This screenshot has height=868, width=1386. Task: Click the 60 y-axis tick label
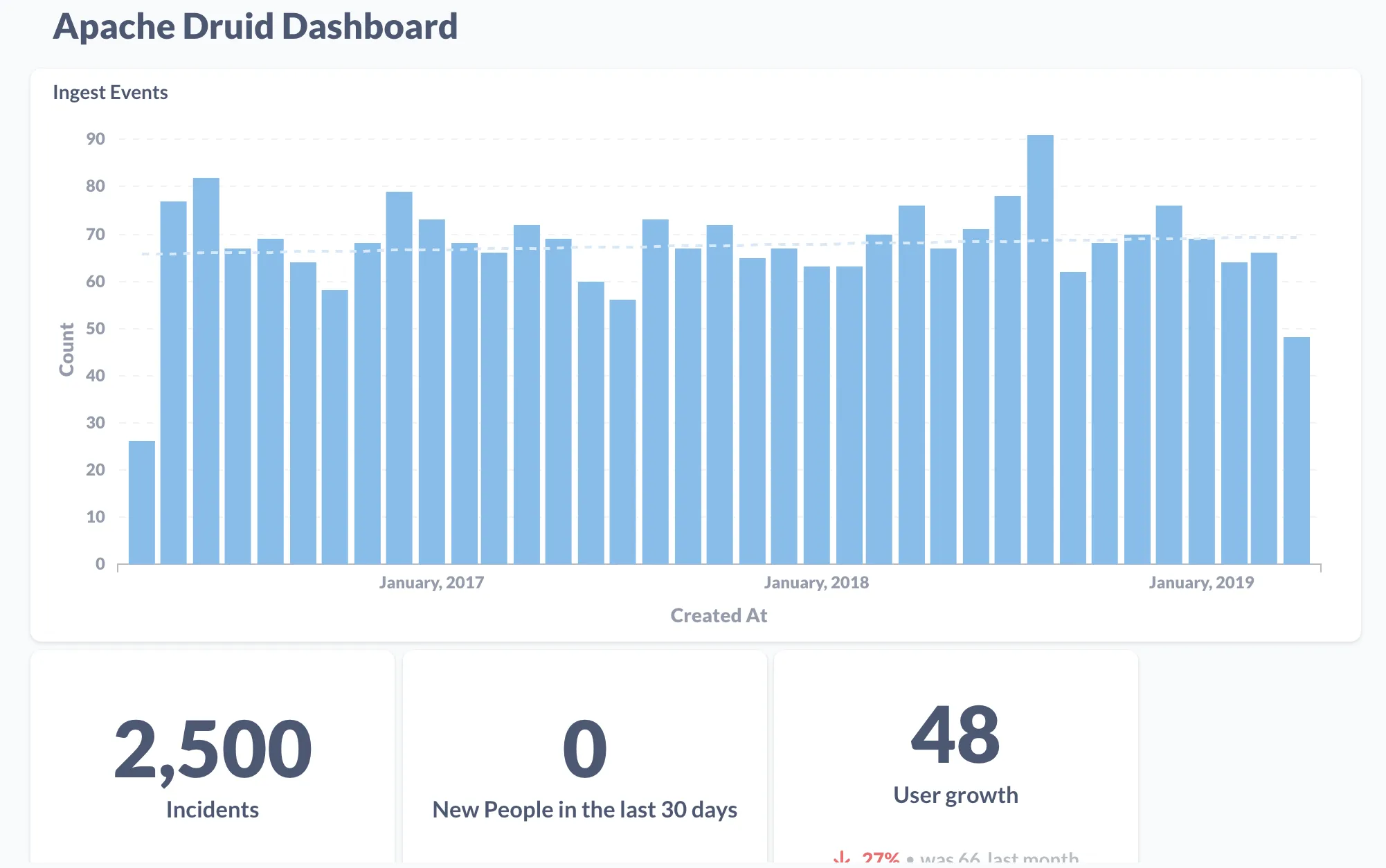point(96,282)
